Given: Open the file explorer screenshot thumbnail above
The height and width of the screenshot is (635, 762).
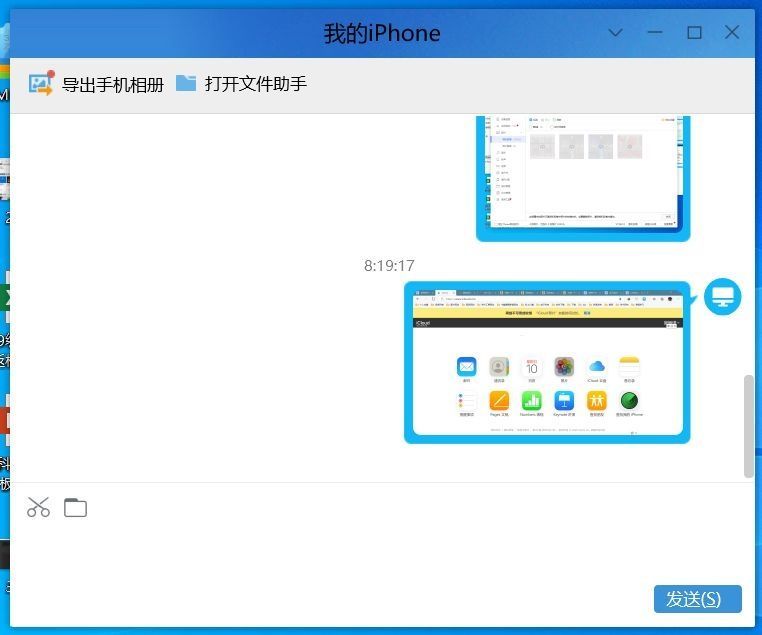Looking at the screenshot, I should pyautogui.click(x=583, y=178).
